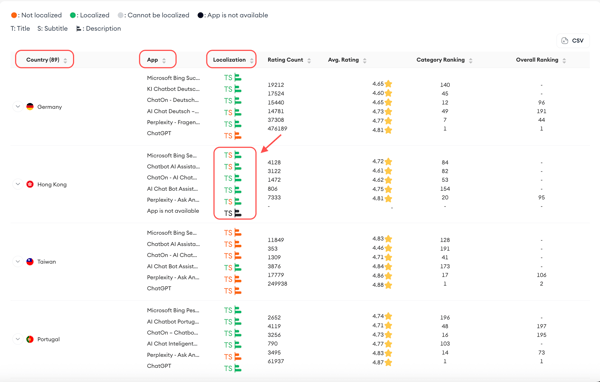Viewport: 600px width, 382px height.
Task: Click the black App is not available legend dot
Action: pos(200,15)
